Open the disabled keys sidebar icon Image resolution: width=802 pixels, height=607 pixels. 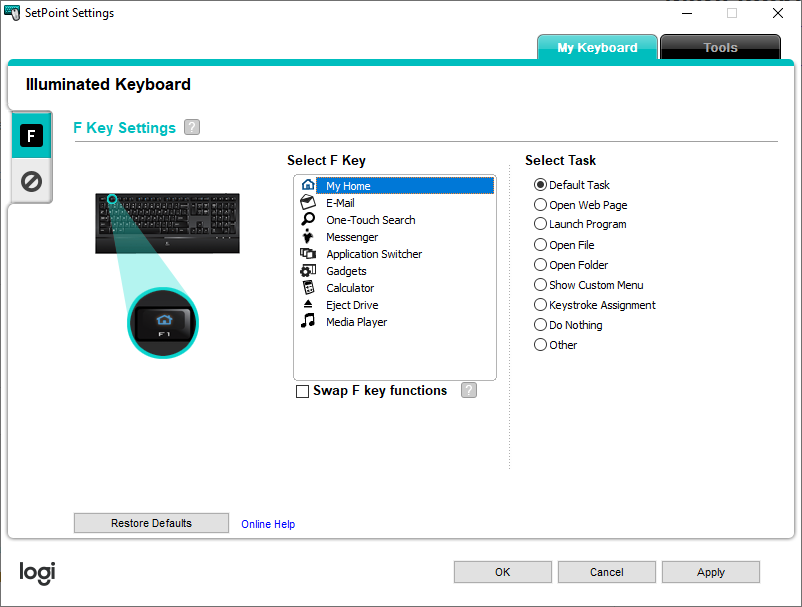pos(31,182)
